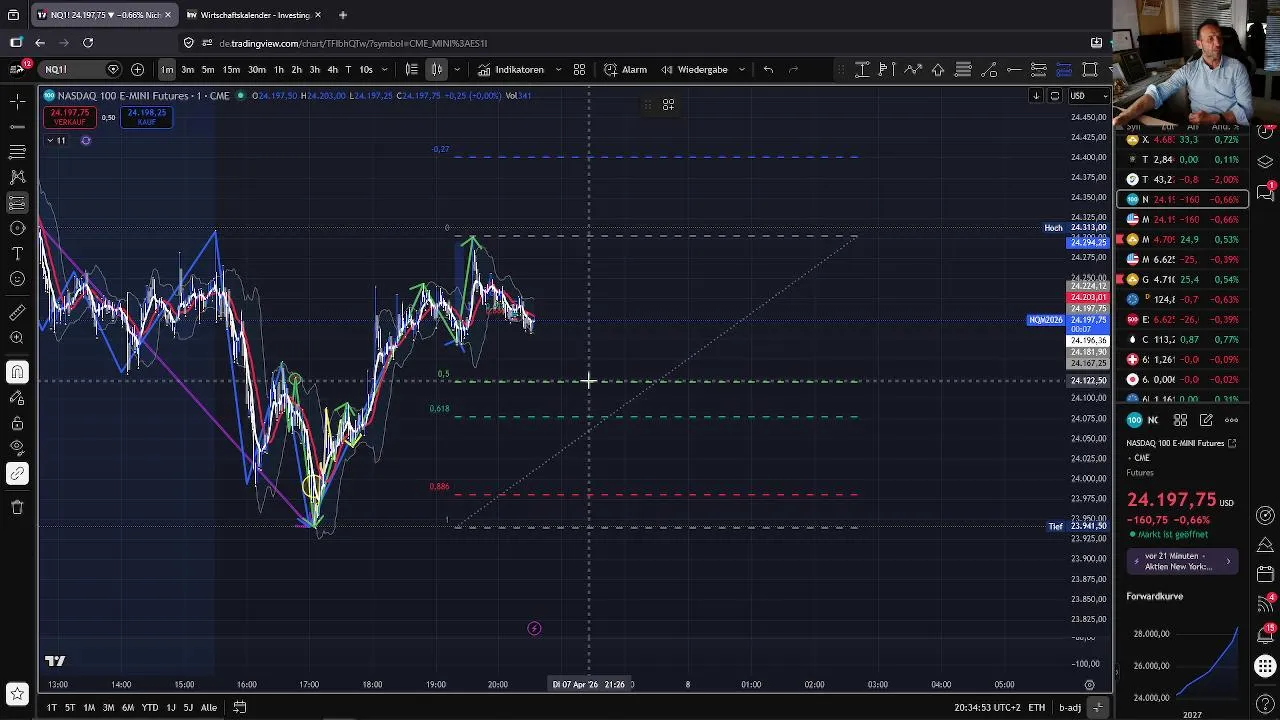1280x720 pixels.
Task: Switch to the 5m timeframe
Action: coord(208,69)
